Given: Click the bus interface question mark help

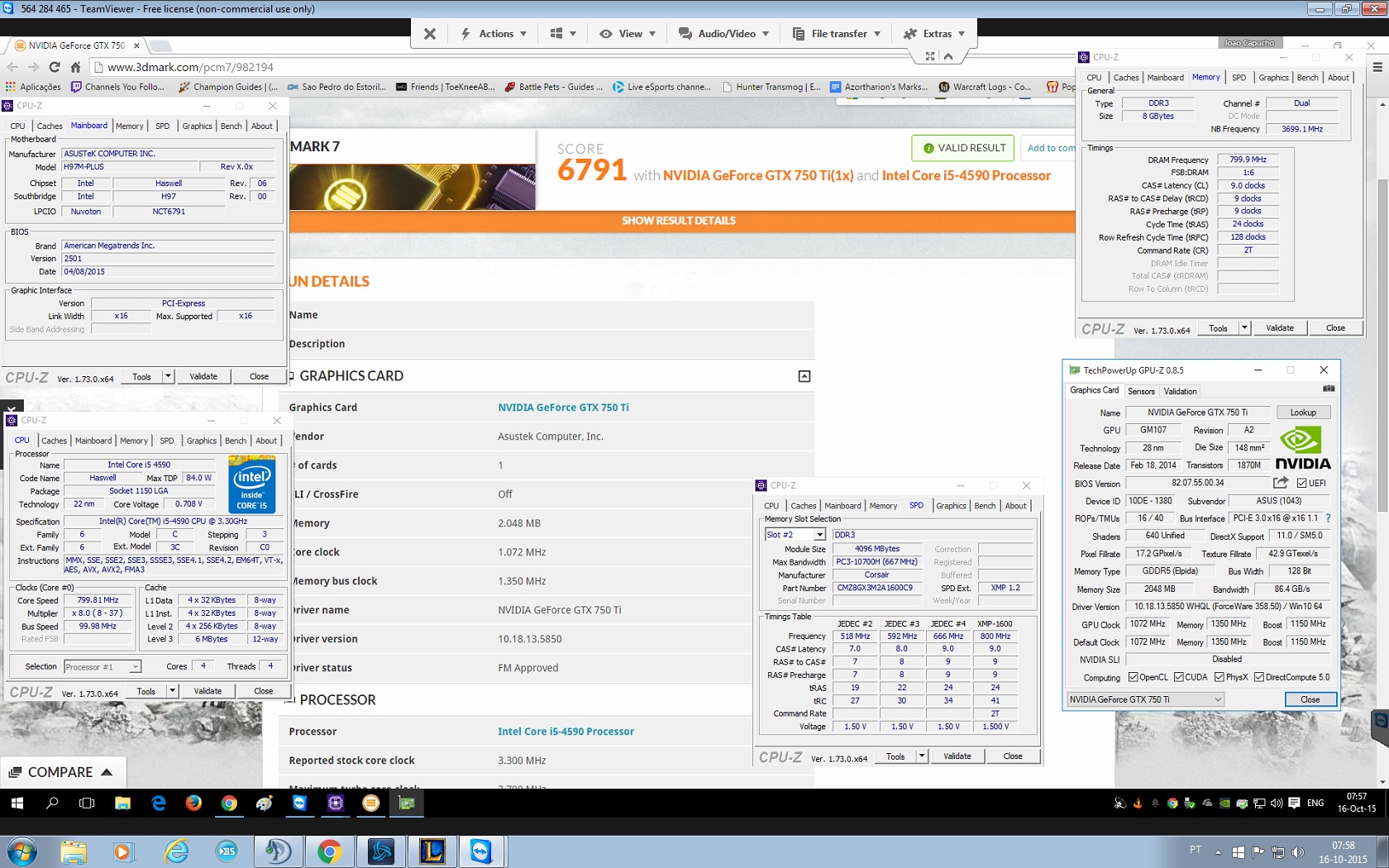Looking at the screenshot, I should 1328,518.
